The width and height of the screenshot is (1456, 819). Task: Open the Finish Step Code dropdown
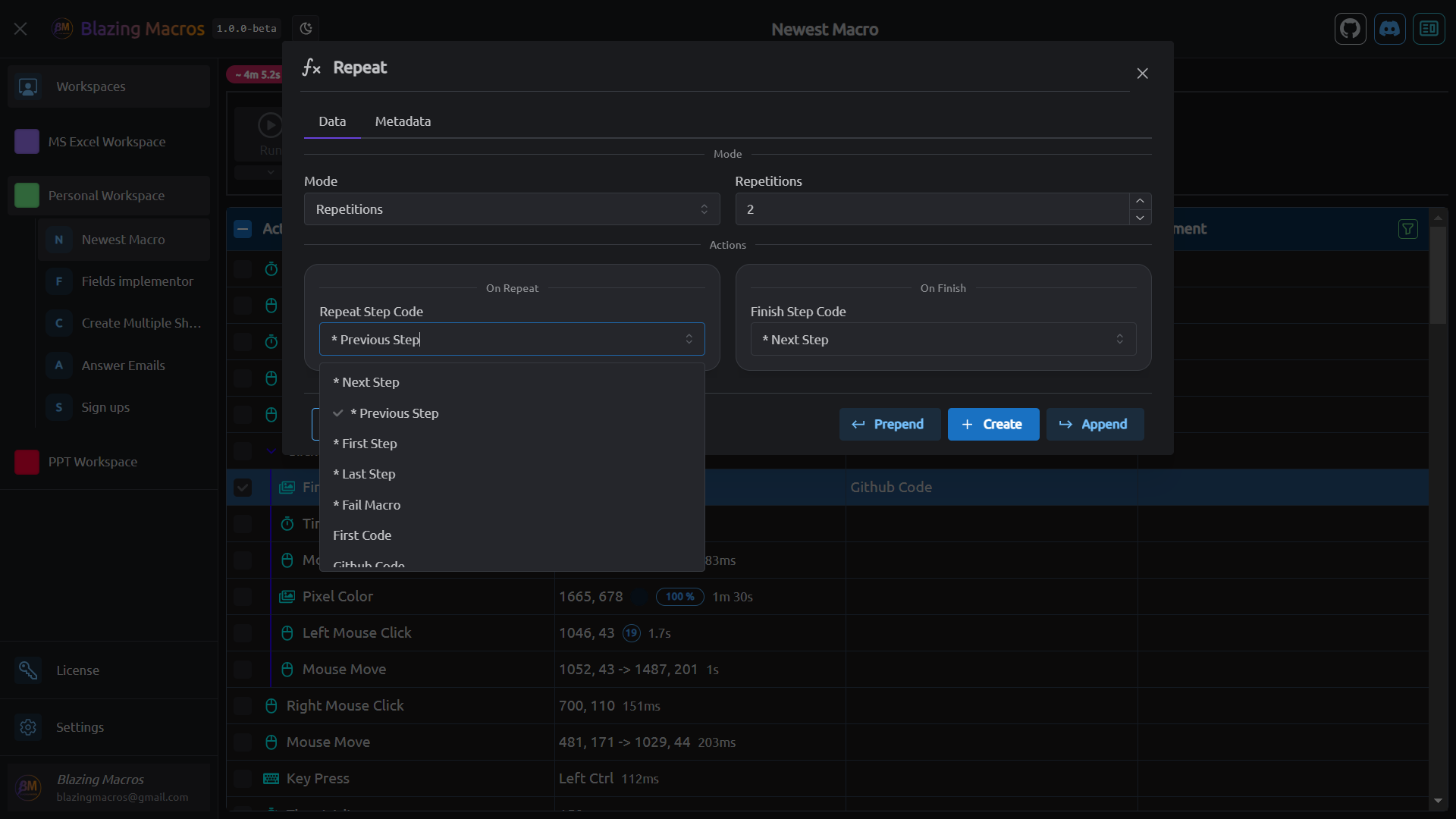pos(943,340)
